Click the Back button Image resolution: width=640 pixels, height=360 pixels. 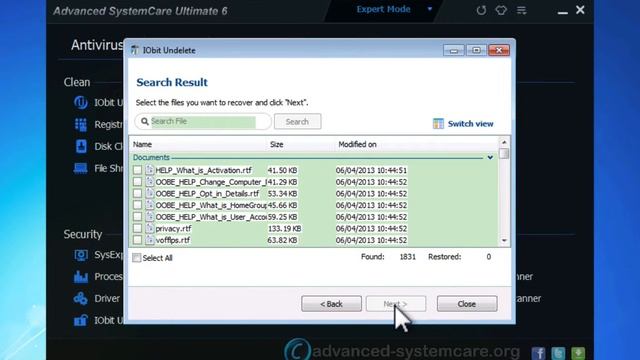coord(331,304)
